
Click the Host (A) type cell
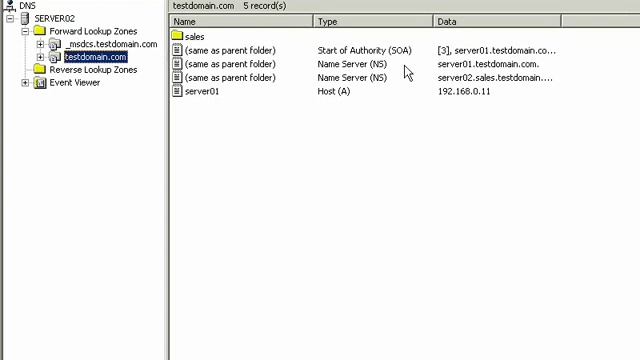pyautogui.click(x=334, y=91)
